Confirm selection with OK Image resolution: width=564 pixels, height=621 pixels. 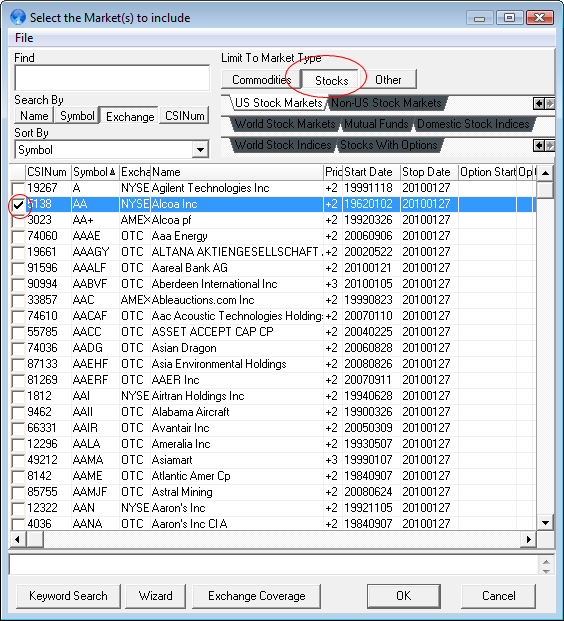click(x=404, y=596)
